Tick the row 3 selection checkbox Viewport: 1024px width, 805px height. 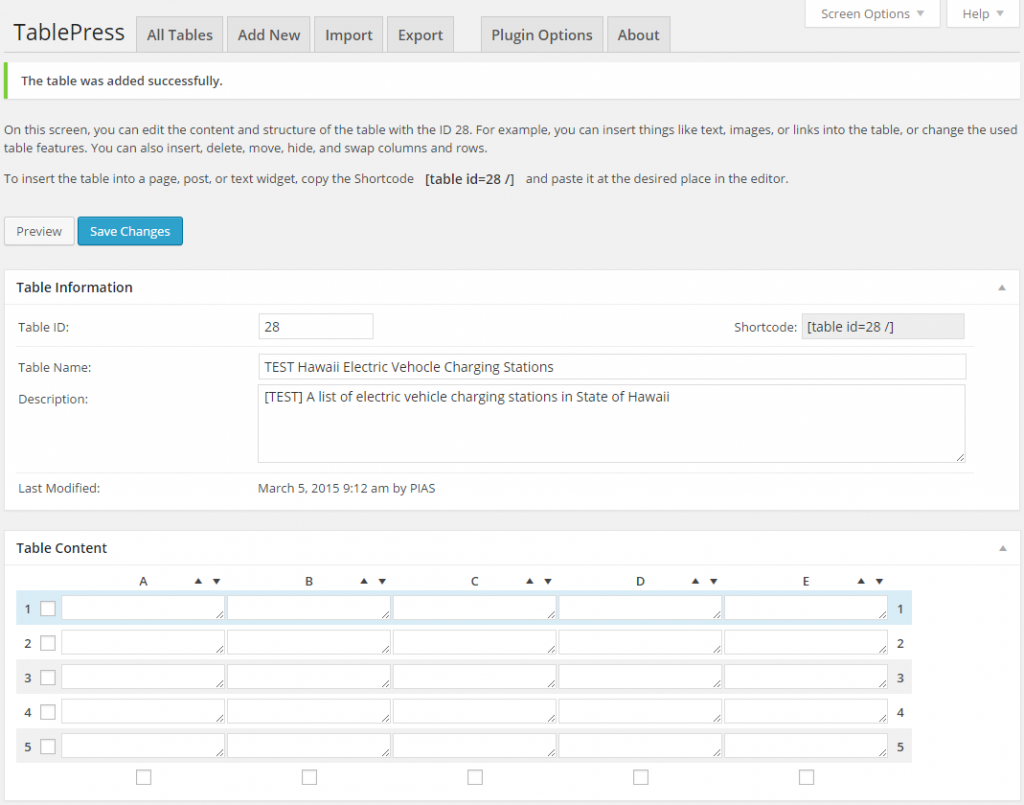point(48,677)
